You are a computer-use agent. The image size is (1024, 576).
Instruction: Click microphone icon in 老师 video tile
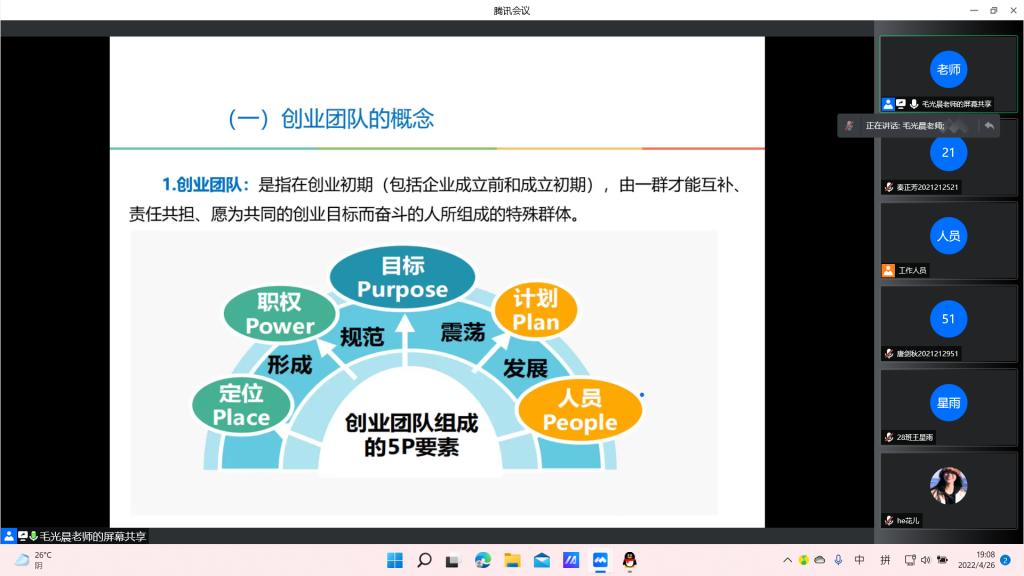pyautogui.click(x=914, y=104)
